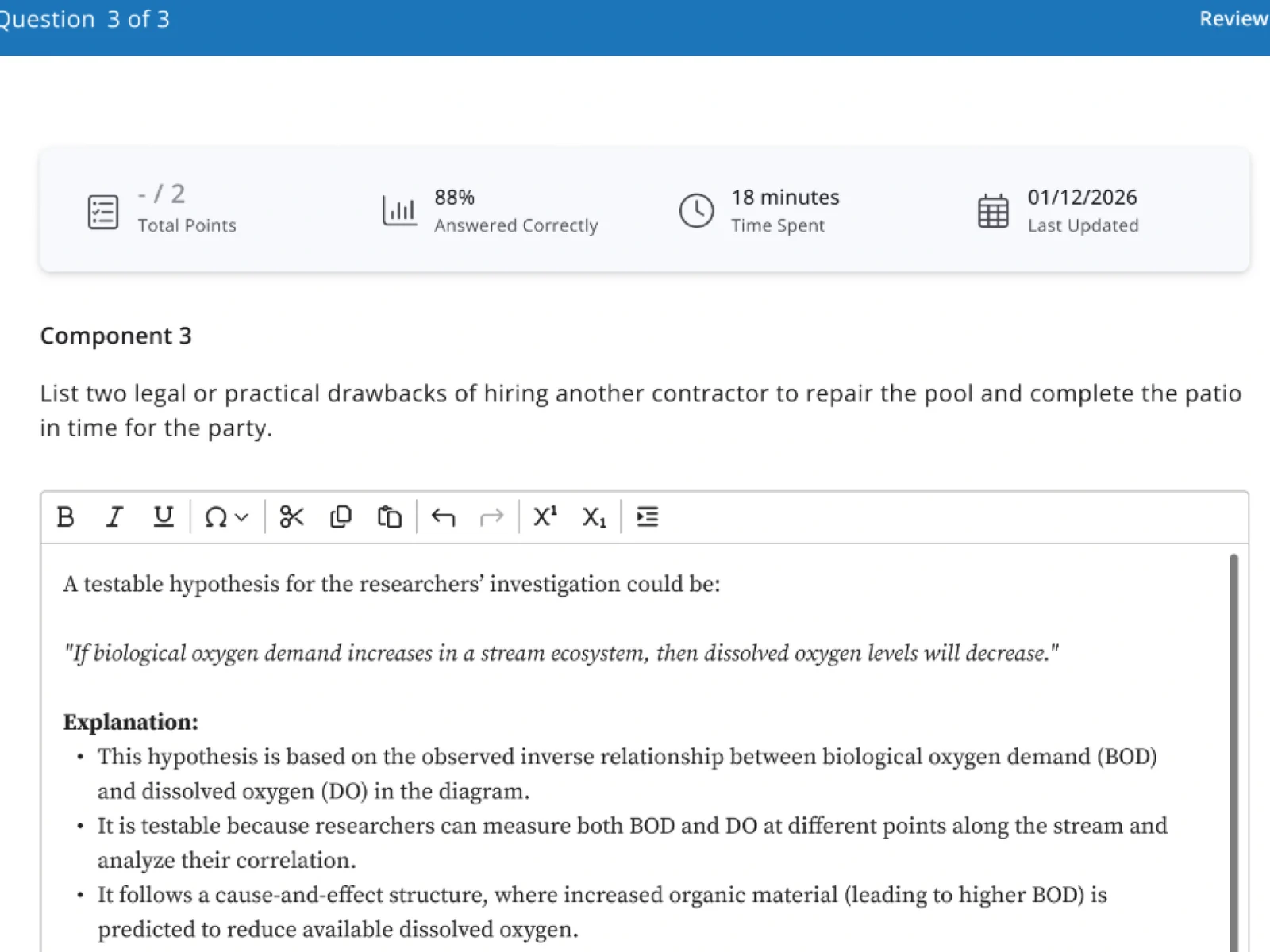Increase indent of the paragraph
This screenshot has width=1270, height=952.
tap(648, 517)
